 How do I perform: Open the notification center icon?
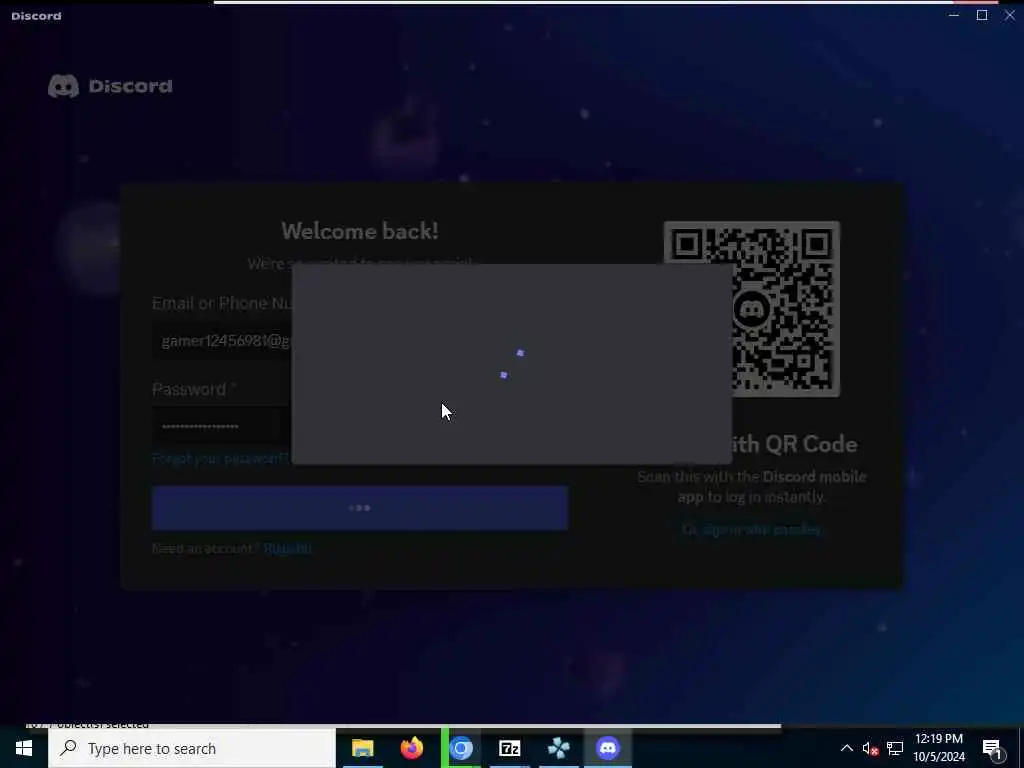point(992,749)
